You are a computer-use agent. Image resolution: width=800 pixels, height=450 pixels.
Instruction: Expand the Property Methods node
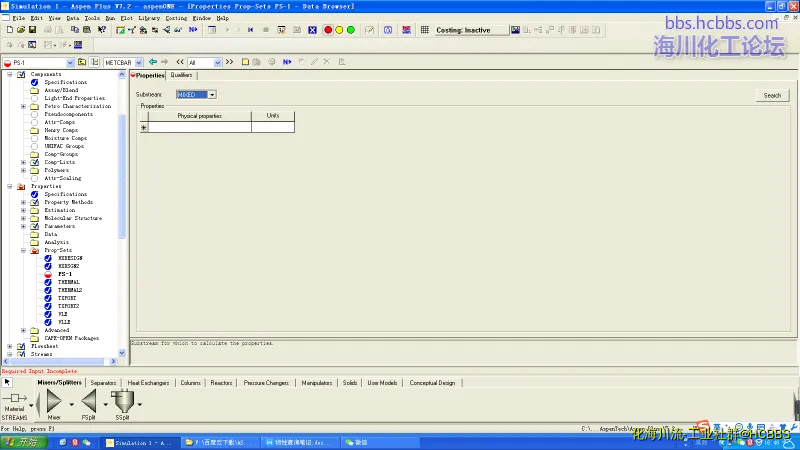pos(23,203)
